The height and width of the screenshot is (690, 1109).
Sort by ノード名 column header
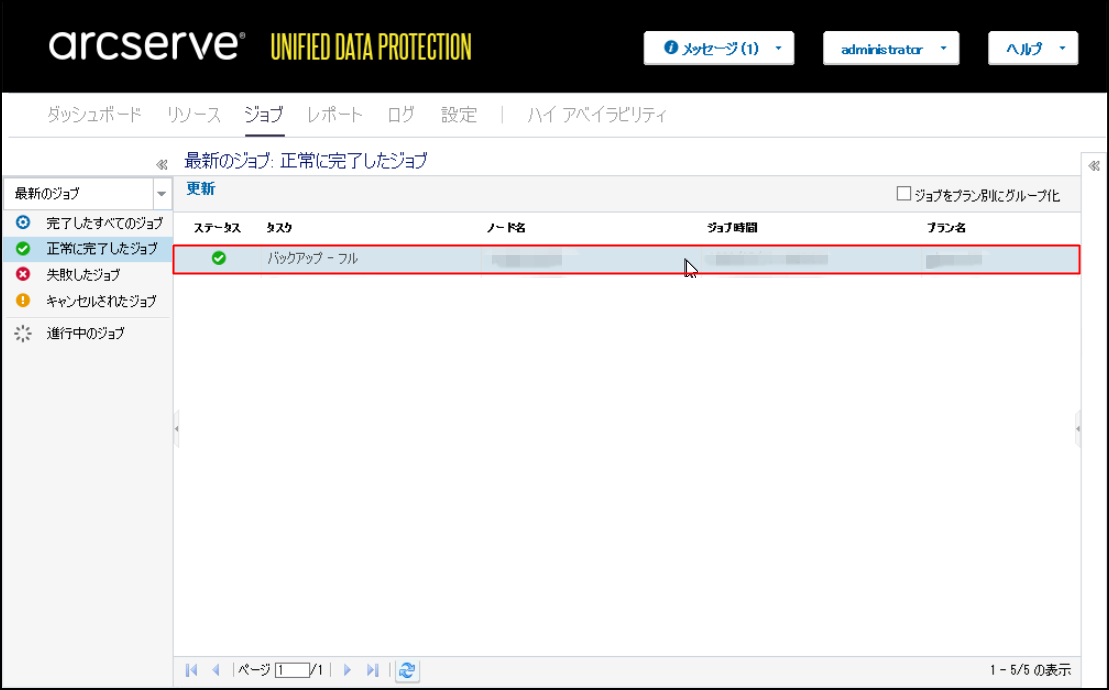[x=506, y=228]
